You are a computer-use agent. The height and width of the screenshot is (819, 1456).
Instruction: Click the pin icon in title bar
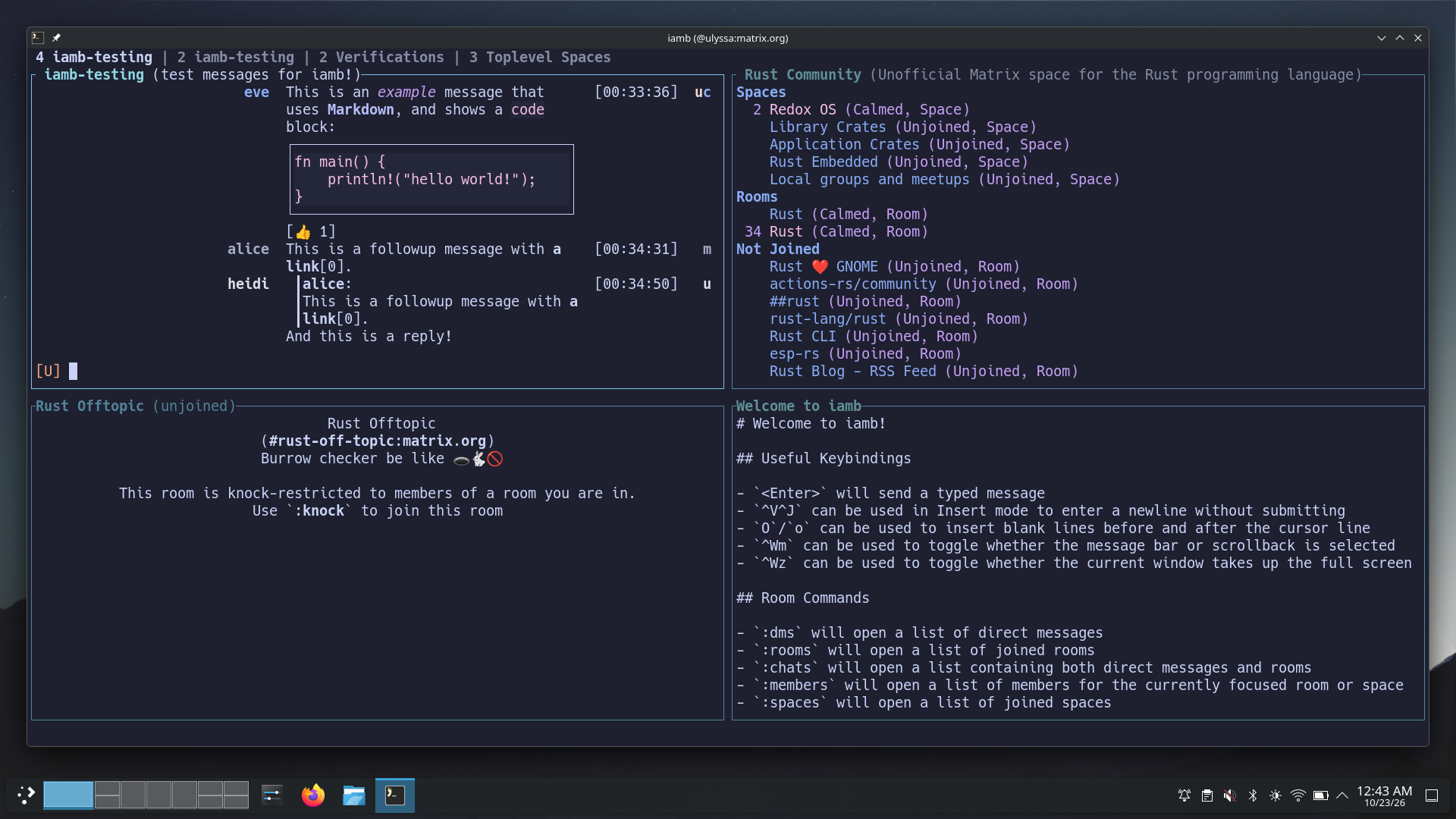coord(56,37)
